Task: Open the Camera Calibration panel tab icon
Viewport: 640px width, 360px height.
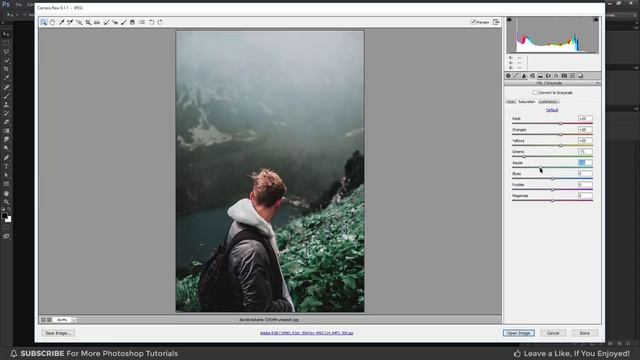Action: (x=564, y=76)
